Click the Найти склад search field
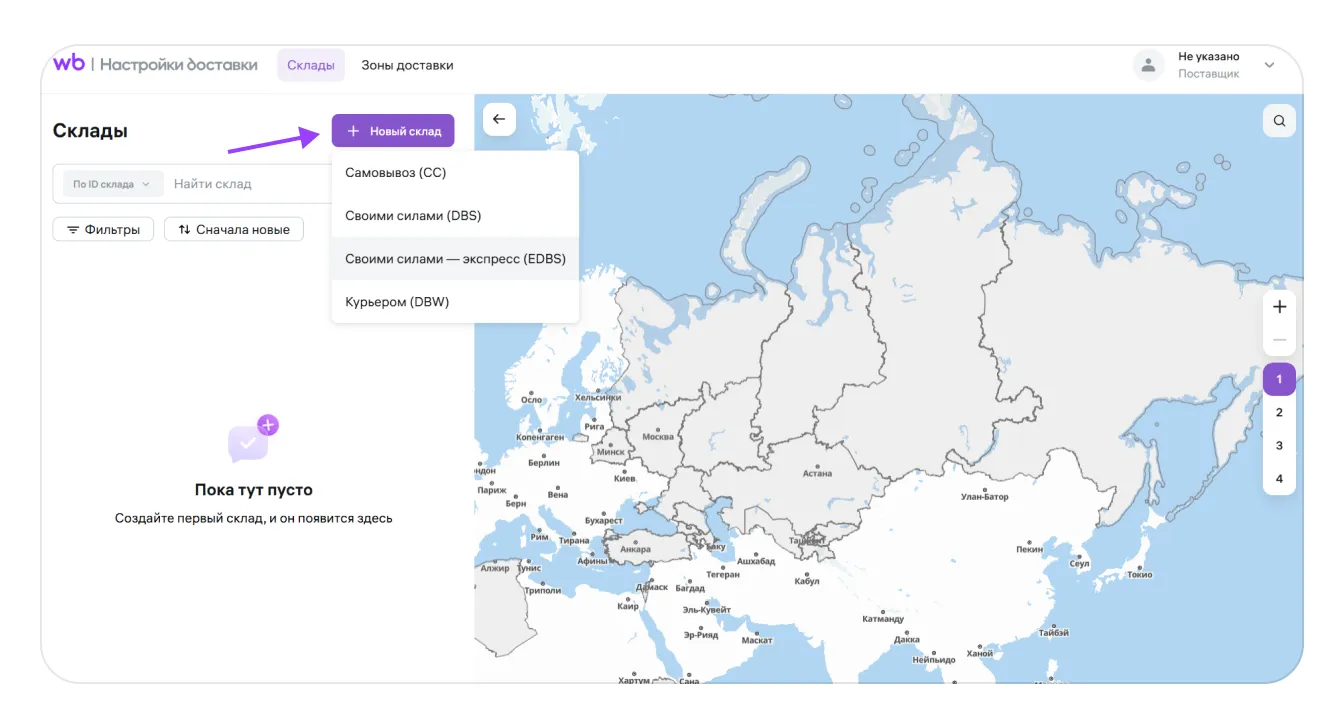Image resolution: width=1344 pixels, height=726 pixels. point(245,184)
